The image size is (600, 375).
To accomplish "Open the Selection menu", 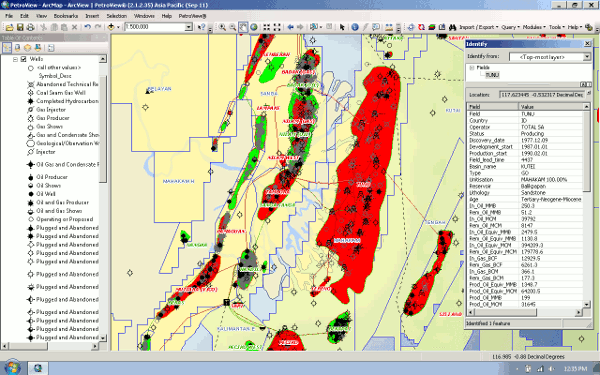I will point(116,16).
